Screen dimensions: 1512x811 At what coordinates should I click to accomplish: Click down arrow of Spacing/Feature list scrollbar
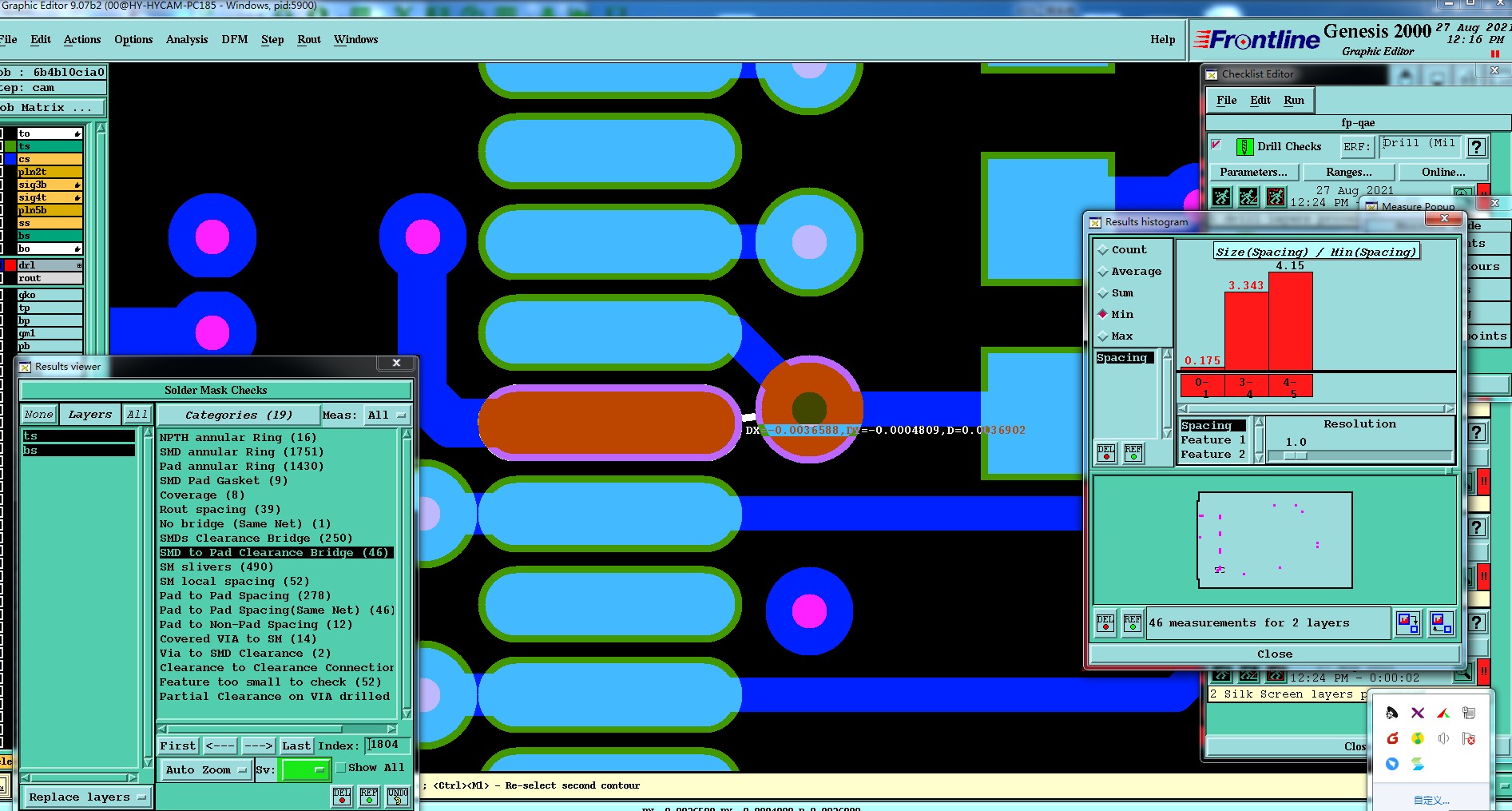point(1259,459)
